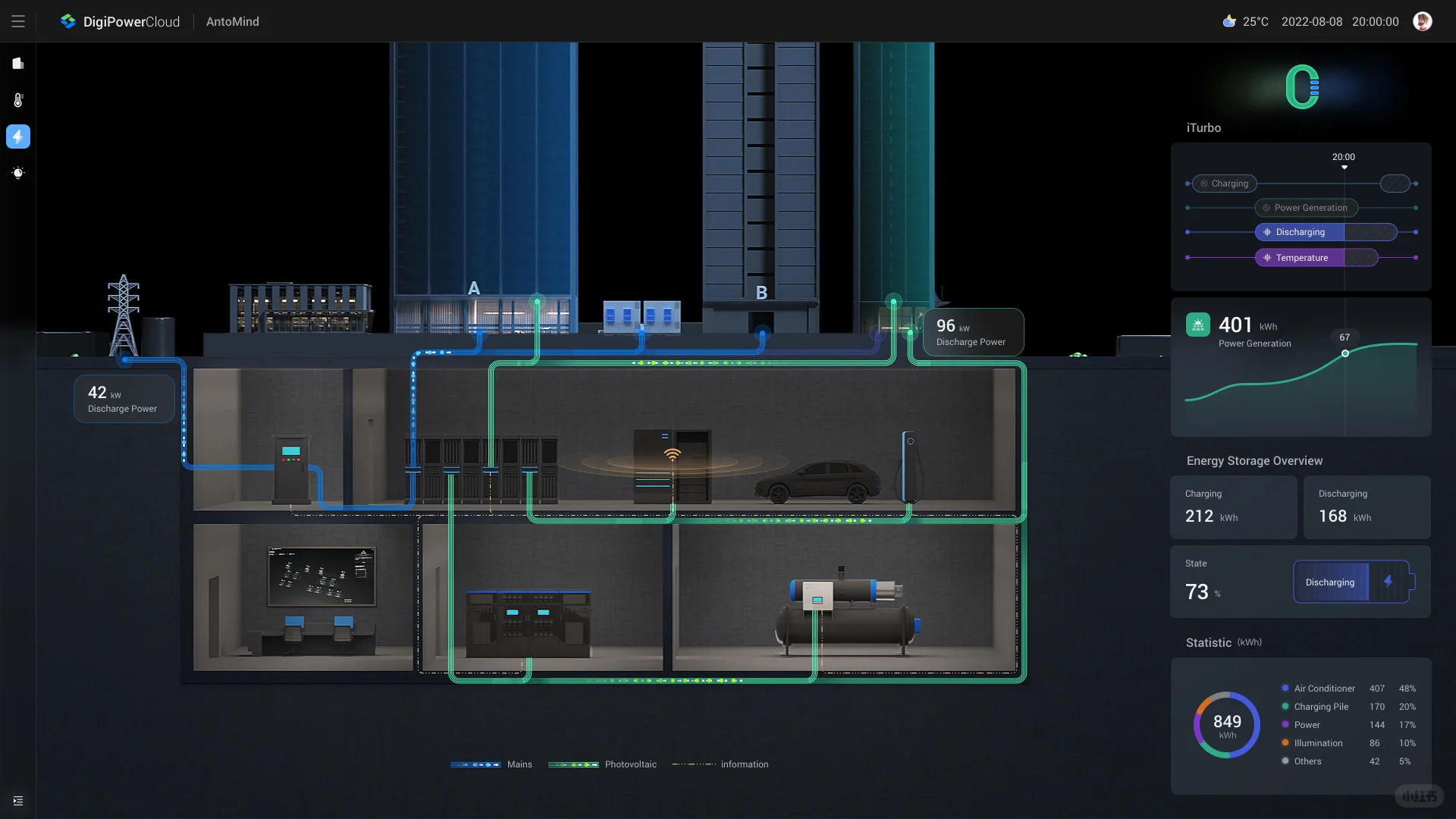The width and height of the screenshot is (1456, 819).
Task: Click the iTurbo green ring logo
Action: [1302, 87]
